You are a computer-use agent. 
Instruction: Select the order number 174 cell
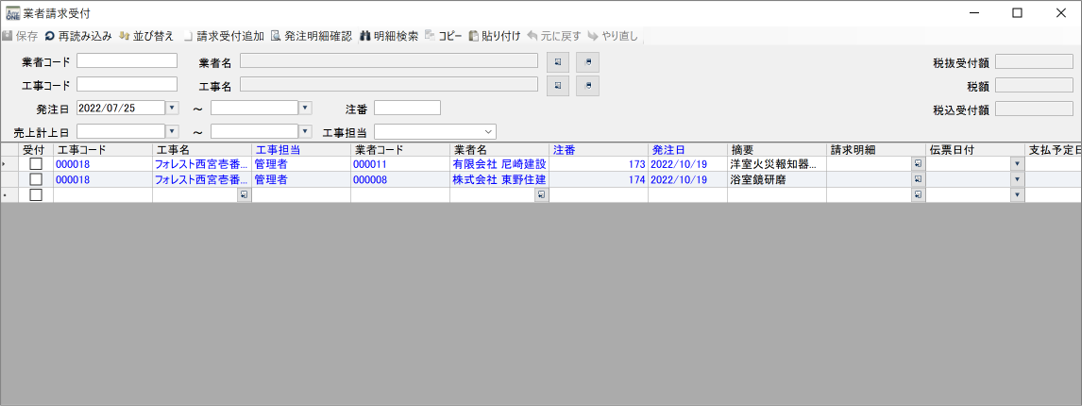pos(598,180)
